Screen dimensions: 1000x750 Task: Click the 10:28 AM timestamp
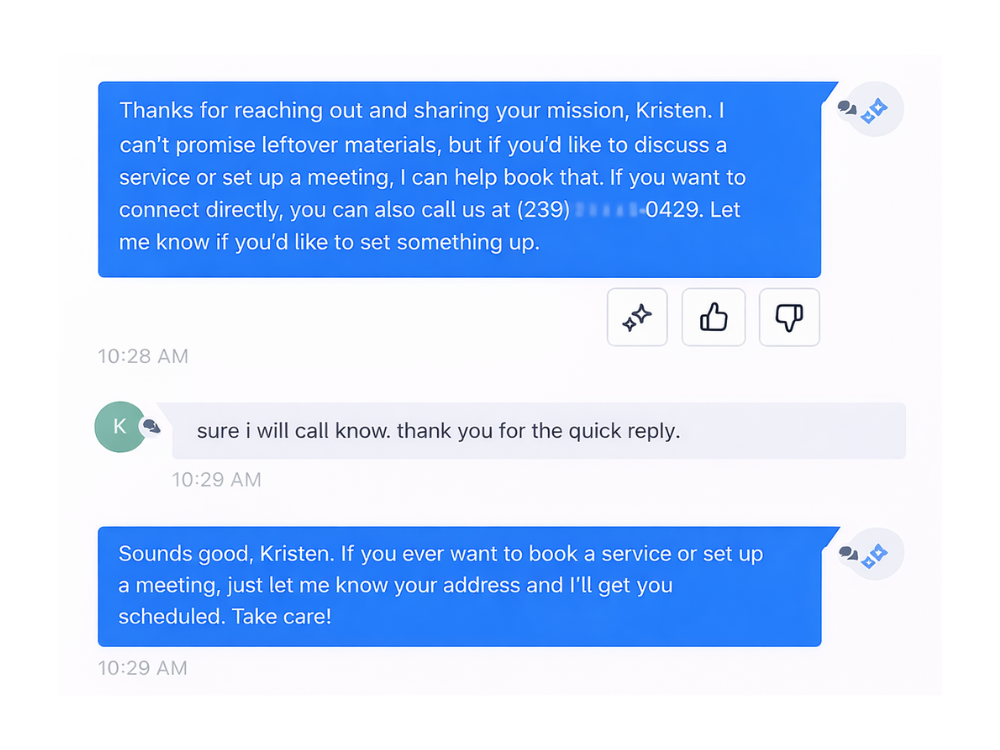(x=143, y=356)
